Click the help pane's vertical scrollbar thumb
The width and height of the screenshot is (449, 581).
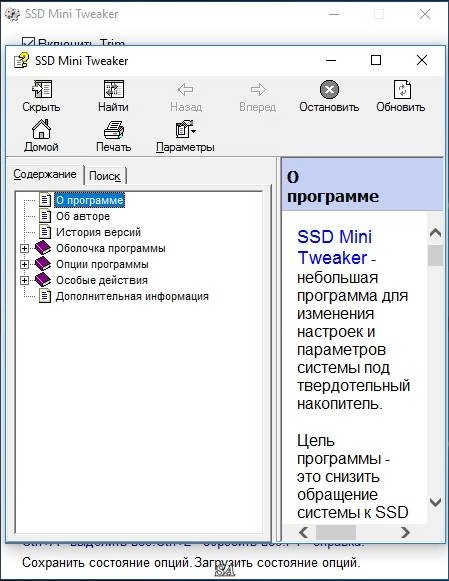pyautogui.click(x=435, y=255)
